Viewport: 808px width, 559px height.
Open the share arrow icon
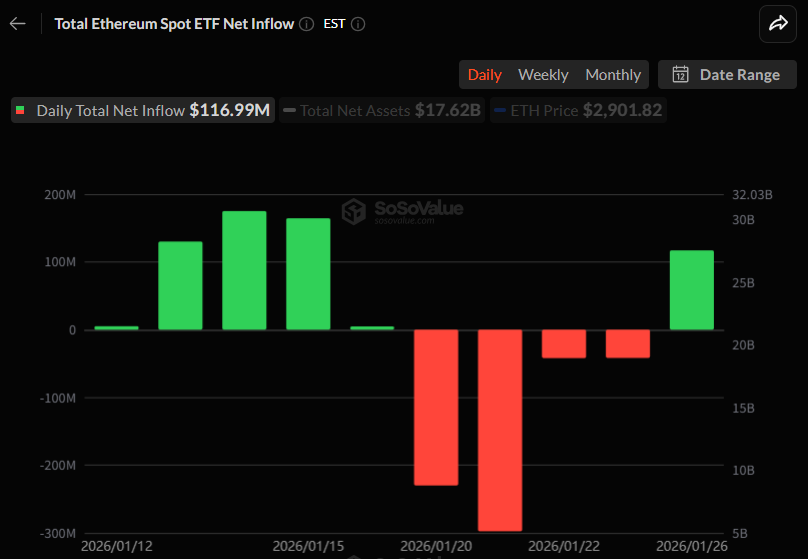point(777,25)
